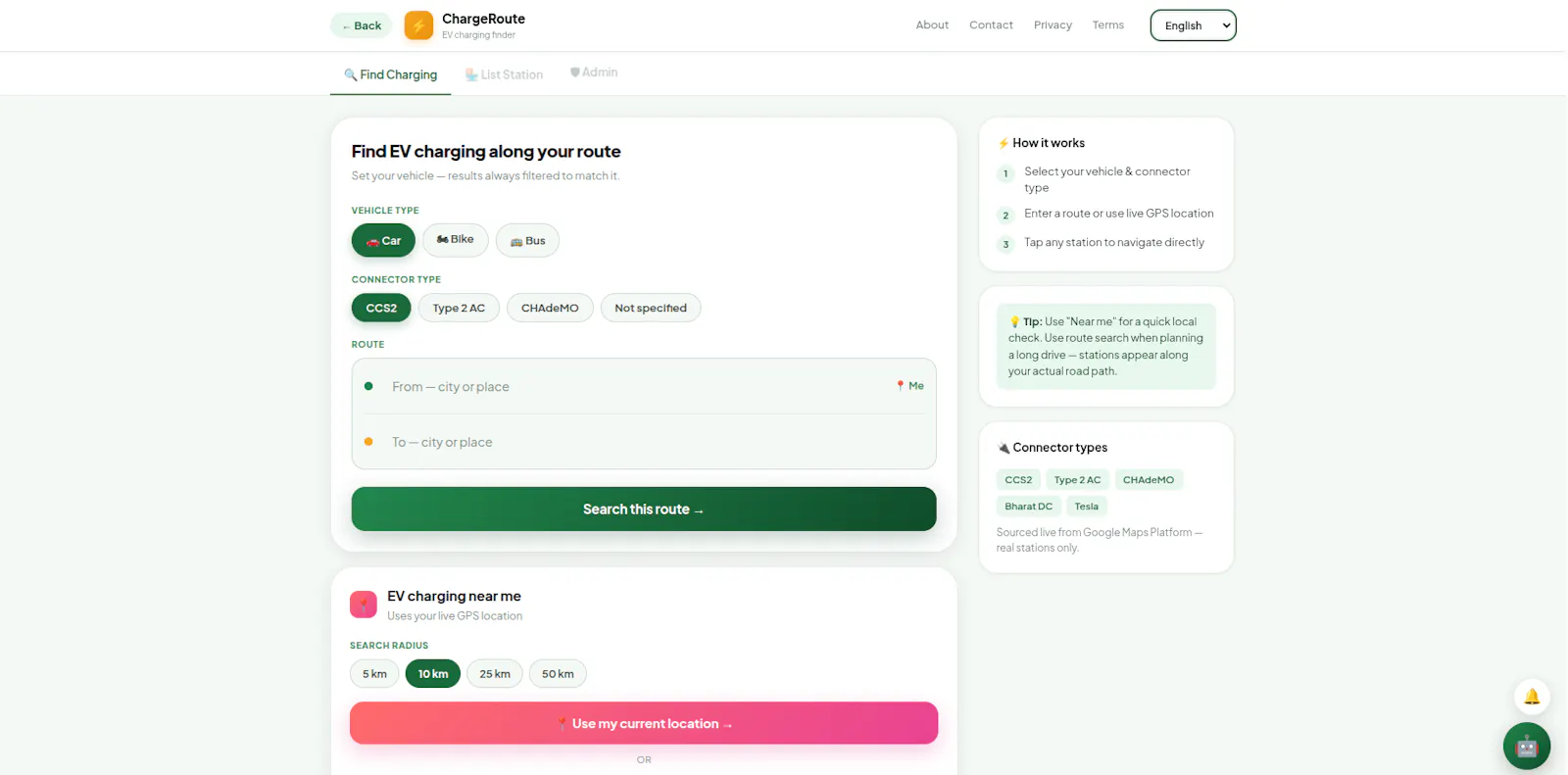Click the ChargeRoute lightning bolt logo
The width and height of the screenshot is (1568, 775).
point(418,25)
